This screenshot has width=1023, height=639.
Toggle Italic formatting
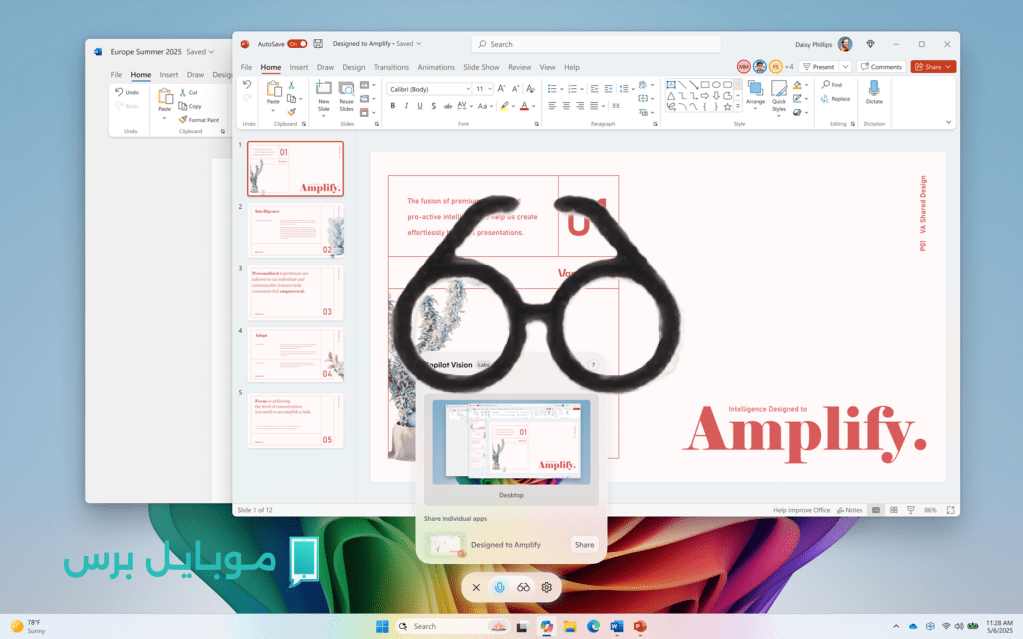pos(406,106)
